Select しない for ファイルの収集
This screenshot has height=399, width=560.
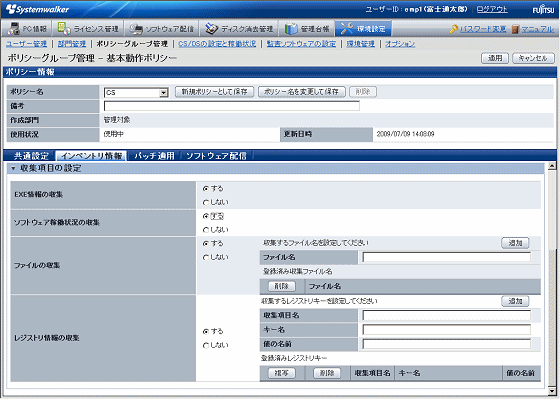(205, 257)
